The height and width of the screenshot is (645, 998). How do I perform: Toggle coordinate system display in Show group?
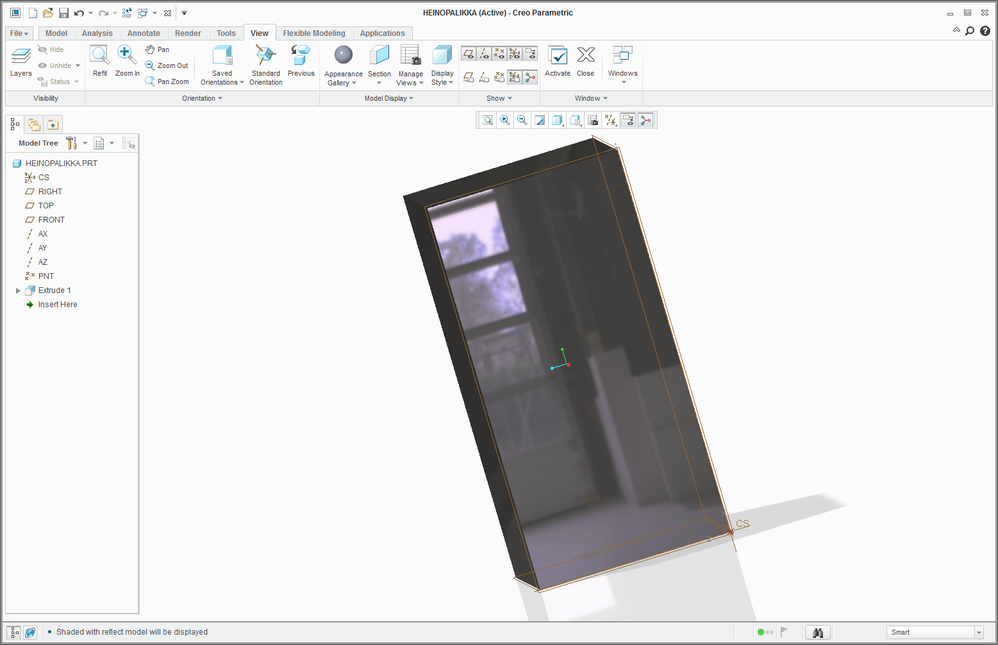[514, 54]
